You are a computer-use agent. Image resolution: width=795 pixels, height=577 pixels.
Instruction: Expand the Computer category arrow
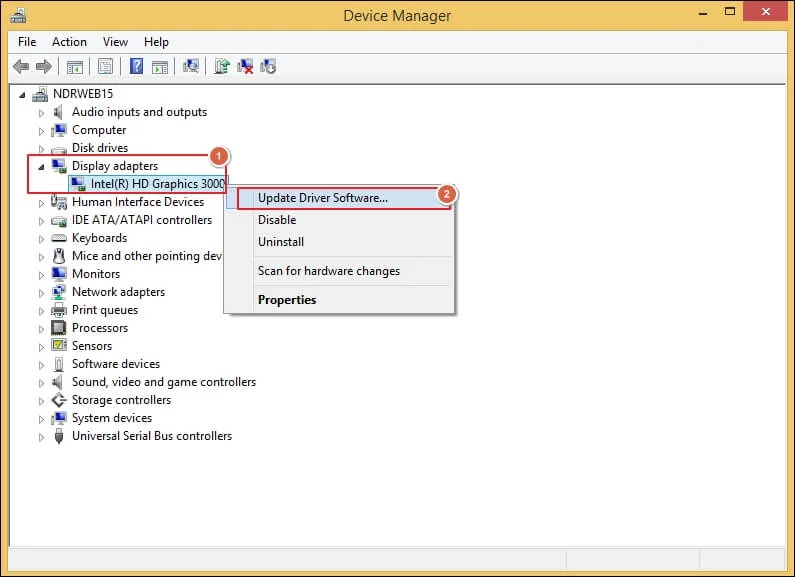pyautogui.click(x=41, y=131)
